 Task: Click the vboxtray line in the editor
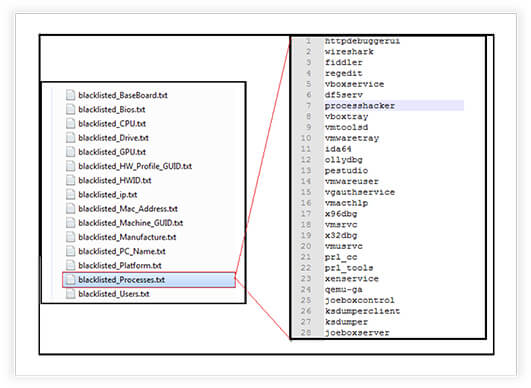tap(346, 117)
